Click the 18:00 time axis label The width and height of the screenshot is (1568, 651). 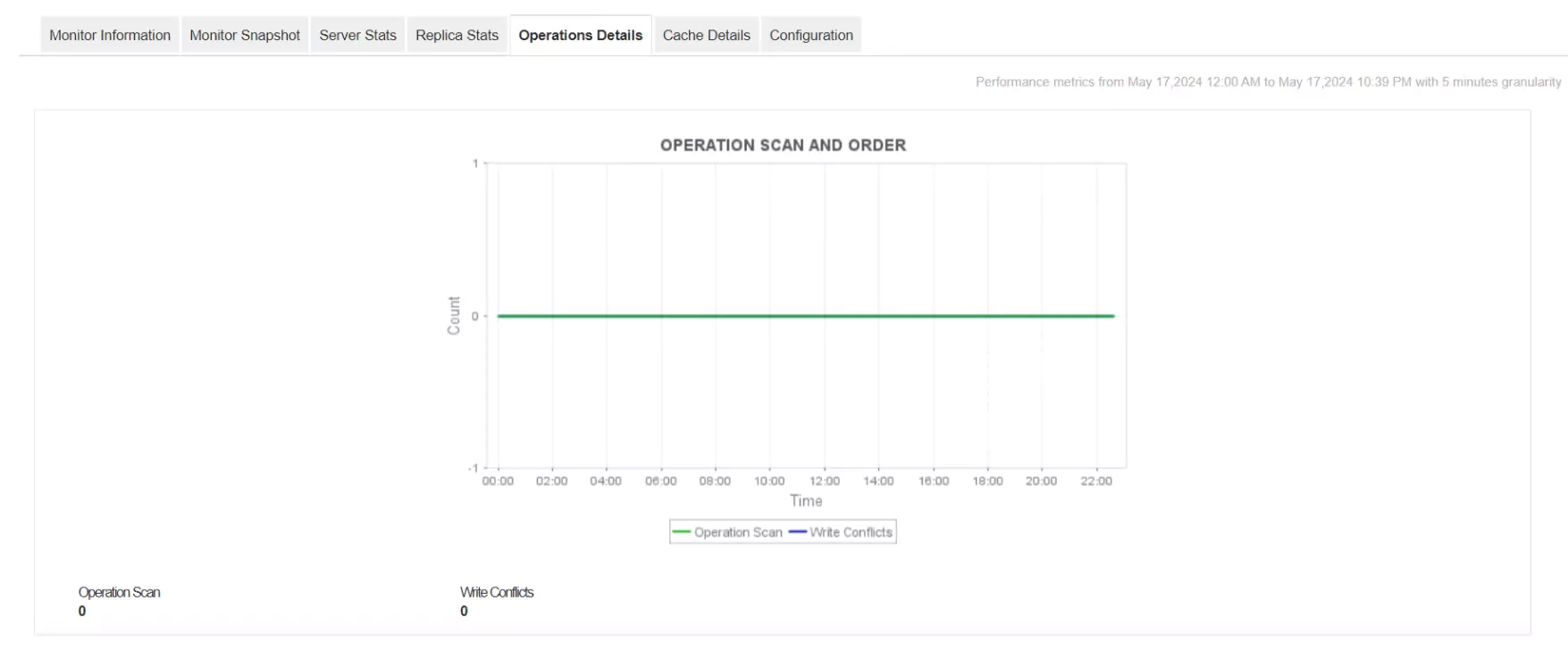(988, 481)
